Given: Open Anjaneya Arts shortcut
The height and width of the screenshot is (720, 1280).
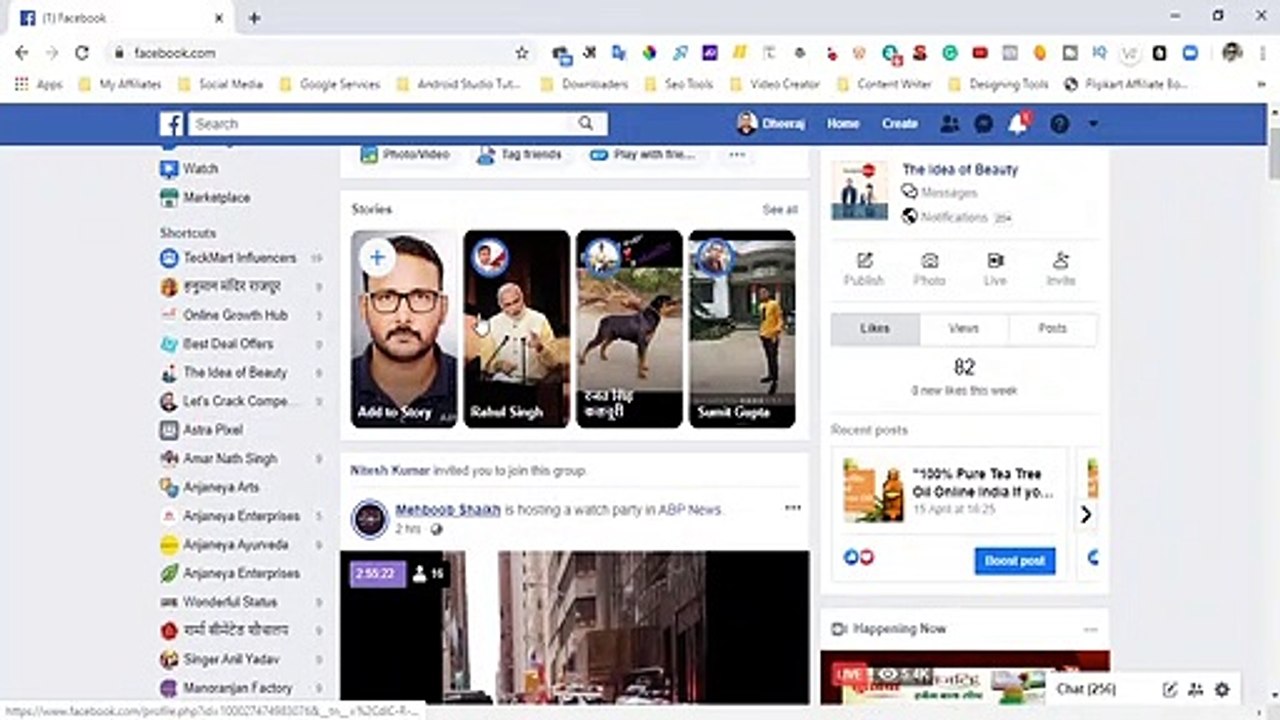Looking at the screenshot, I should click(x=221, y=487).
